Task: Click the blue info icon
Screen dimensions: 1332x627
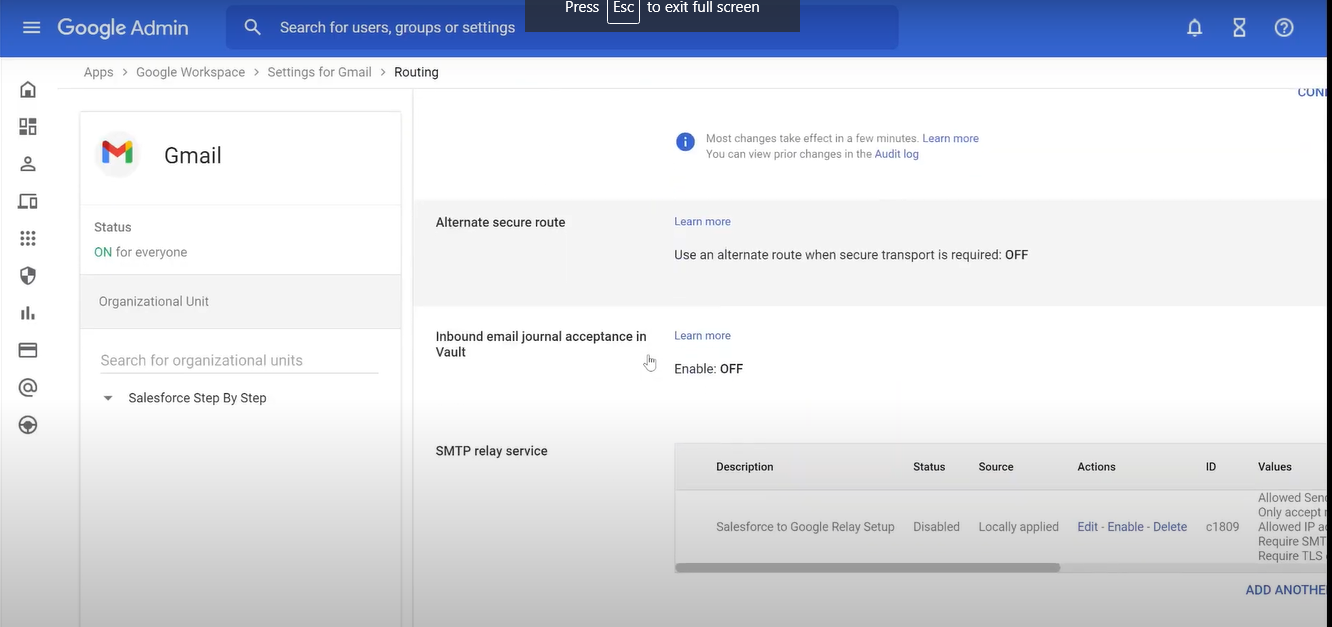Action: click(685, 142)
